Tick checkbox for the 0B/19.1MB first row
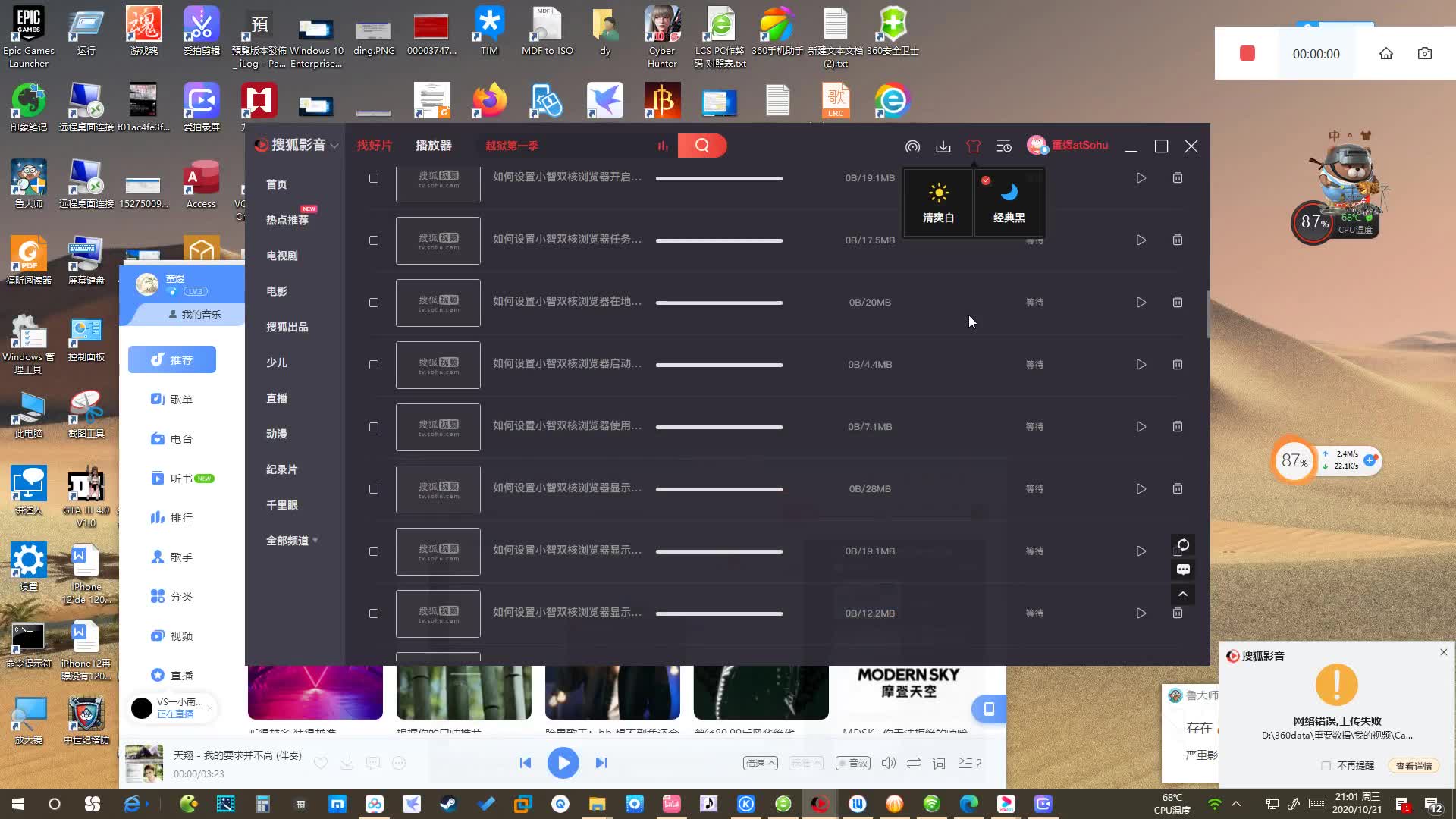The height and width of the screenshot is (819, 1456). pos(374,178)
